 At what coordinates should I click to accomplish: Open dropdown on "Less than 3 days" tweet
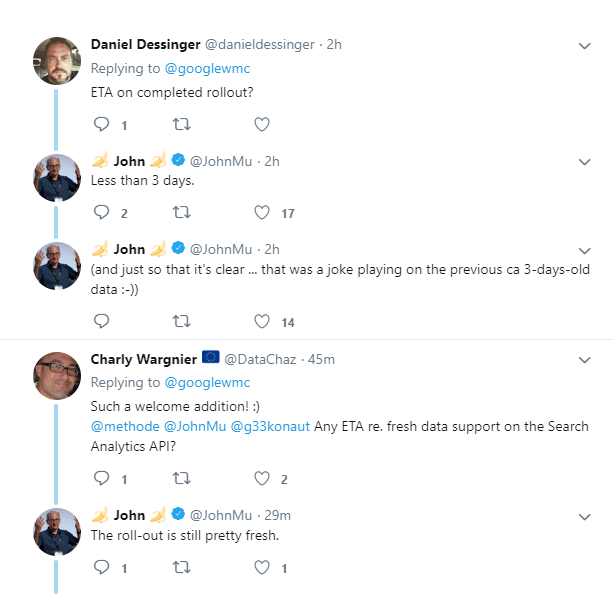point(586,162)
